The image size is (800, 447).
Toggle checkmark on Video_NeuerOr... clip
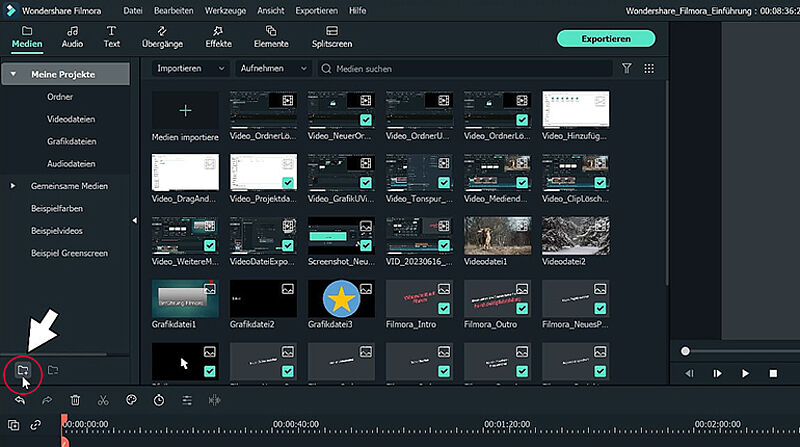[x=366, y=120]
